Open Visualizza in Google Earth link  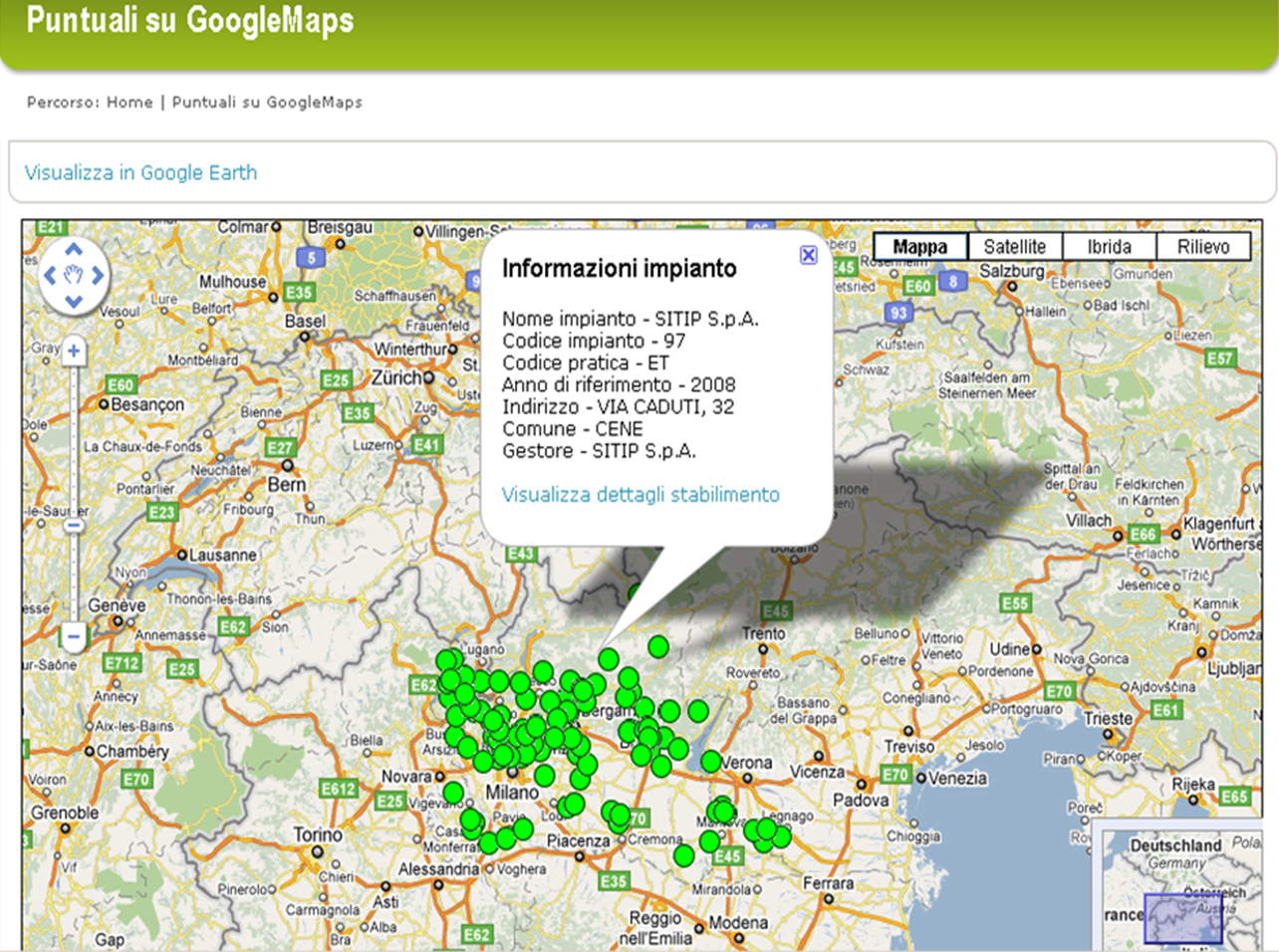[140, 172]
